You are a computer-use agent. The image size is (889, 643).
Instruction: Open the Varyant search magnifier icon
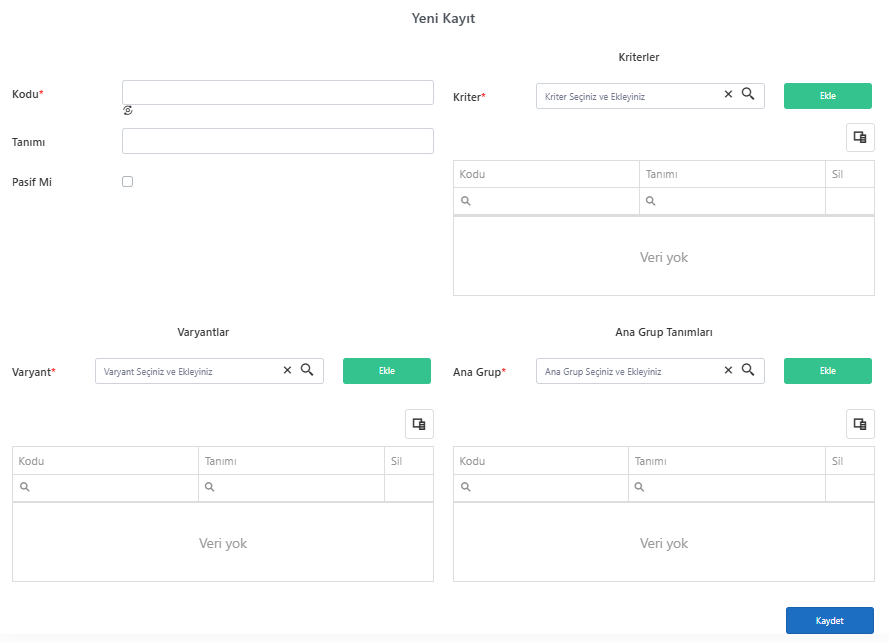click(x=307, y=370)
